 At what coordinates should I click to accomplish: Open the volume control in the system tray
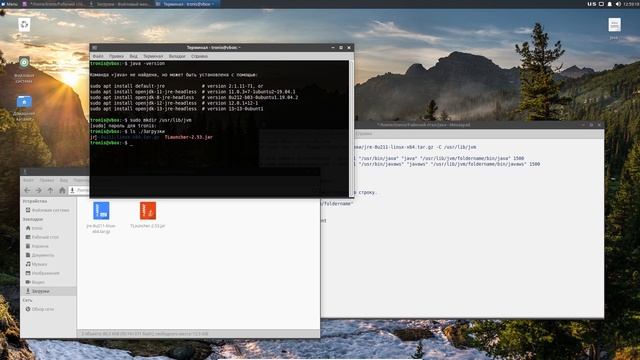[x=618, y=4]
